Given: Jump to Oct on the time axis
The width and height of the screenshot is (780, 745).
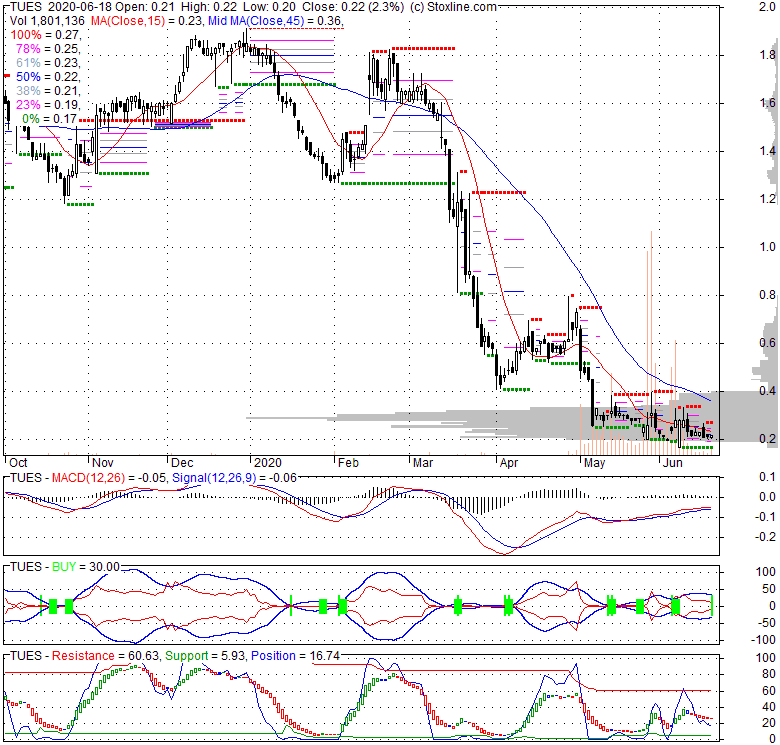Looking at the screenshot, I should (17, 463).
